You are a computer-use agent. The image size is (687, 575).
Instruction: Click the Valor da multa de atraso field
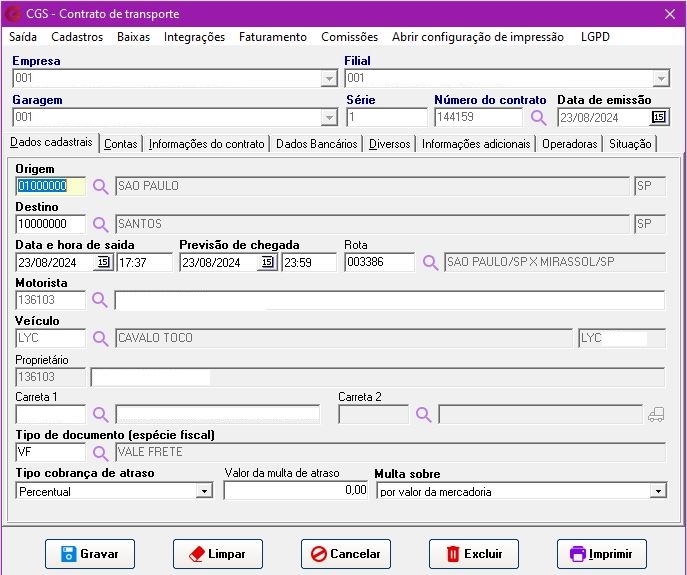296,490
